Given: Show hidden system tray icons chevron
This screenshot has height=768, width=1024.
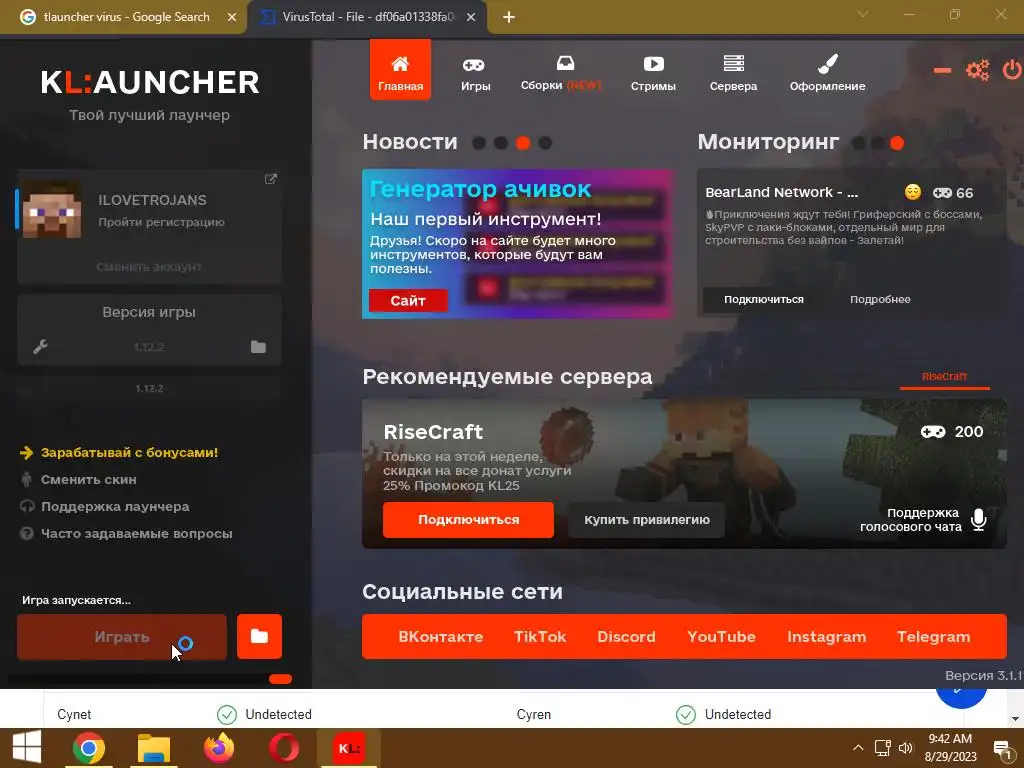Looking at the screenshot, I should pos(858,748).
